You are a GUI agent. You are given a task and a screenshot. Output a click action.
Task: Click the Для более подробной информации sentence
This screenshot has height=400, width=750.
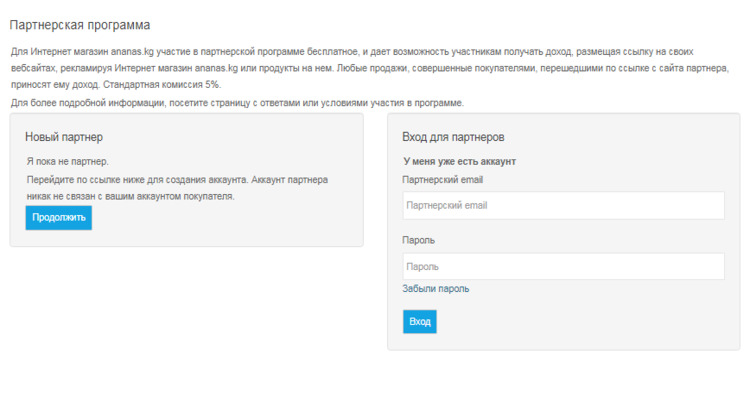237,103
